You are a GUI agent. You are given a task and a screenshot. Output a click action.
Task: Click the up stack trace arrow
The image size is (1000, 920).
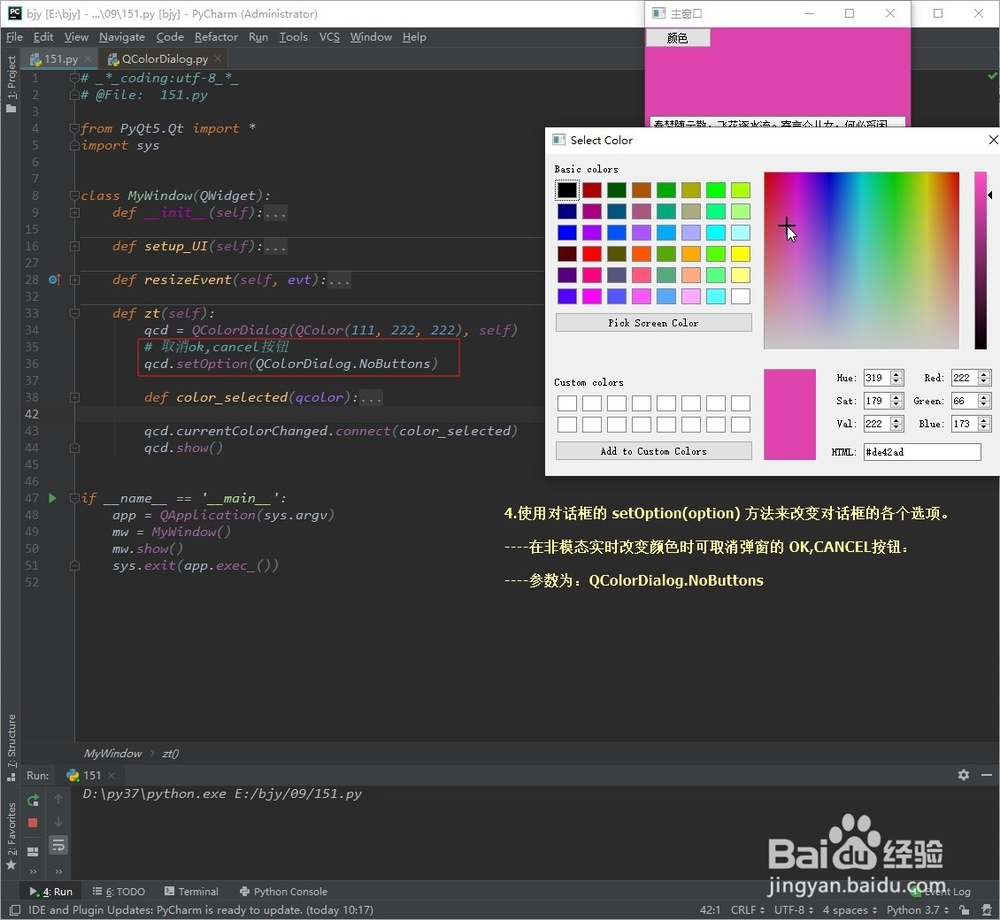point(58,799)
